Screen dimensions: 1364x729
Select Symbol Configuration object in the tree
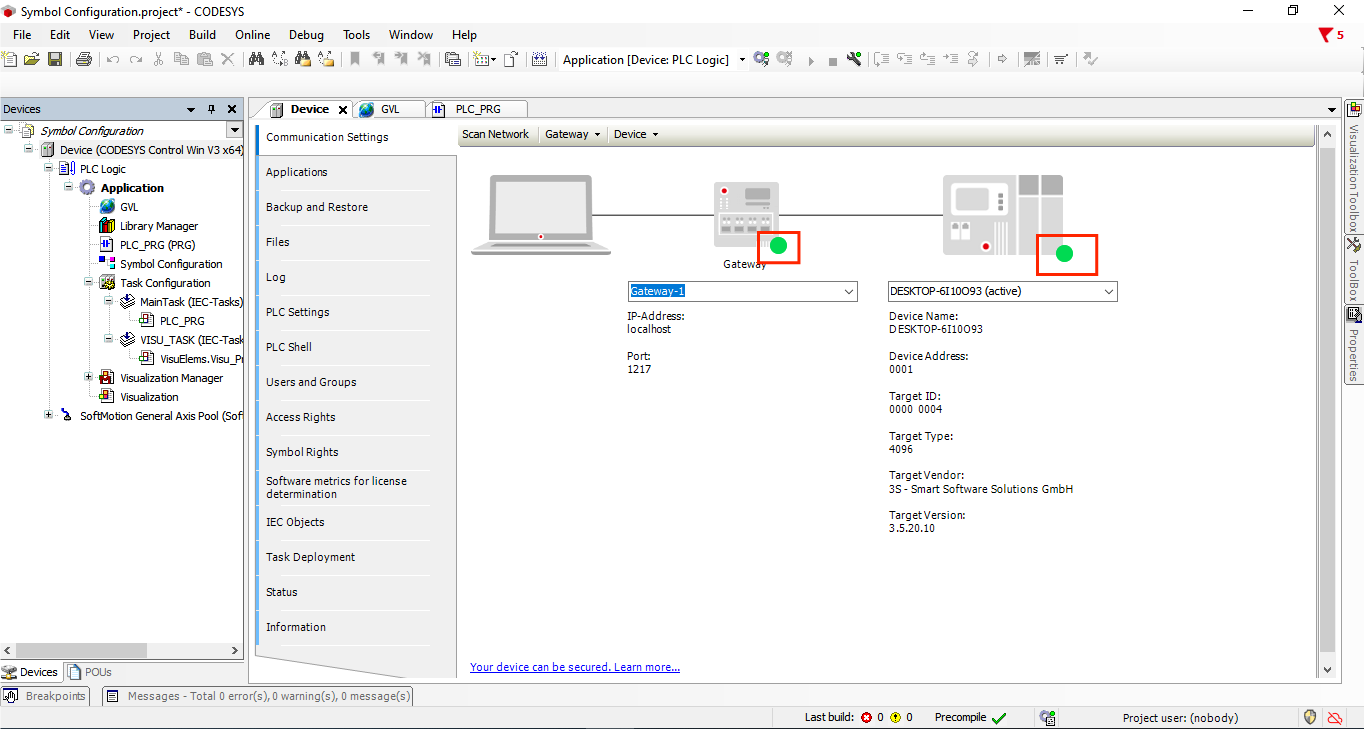click(170, 264)
